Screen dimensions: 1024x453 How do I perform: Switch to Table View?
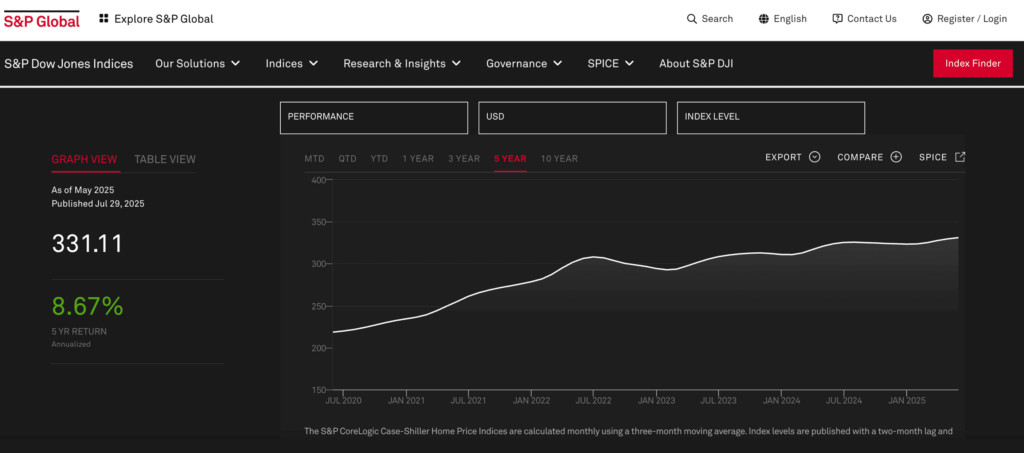165,159
